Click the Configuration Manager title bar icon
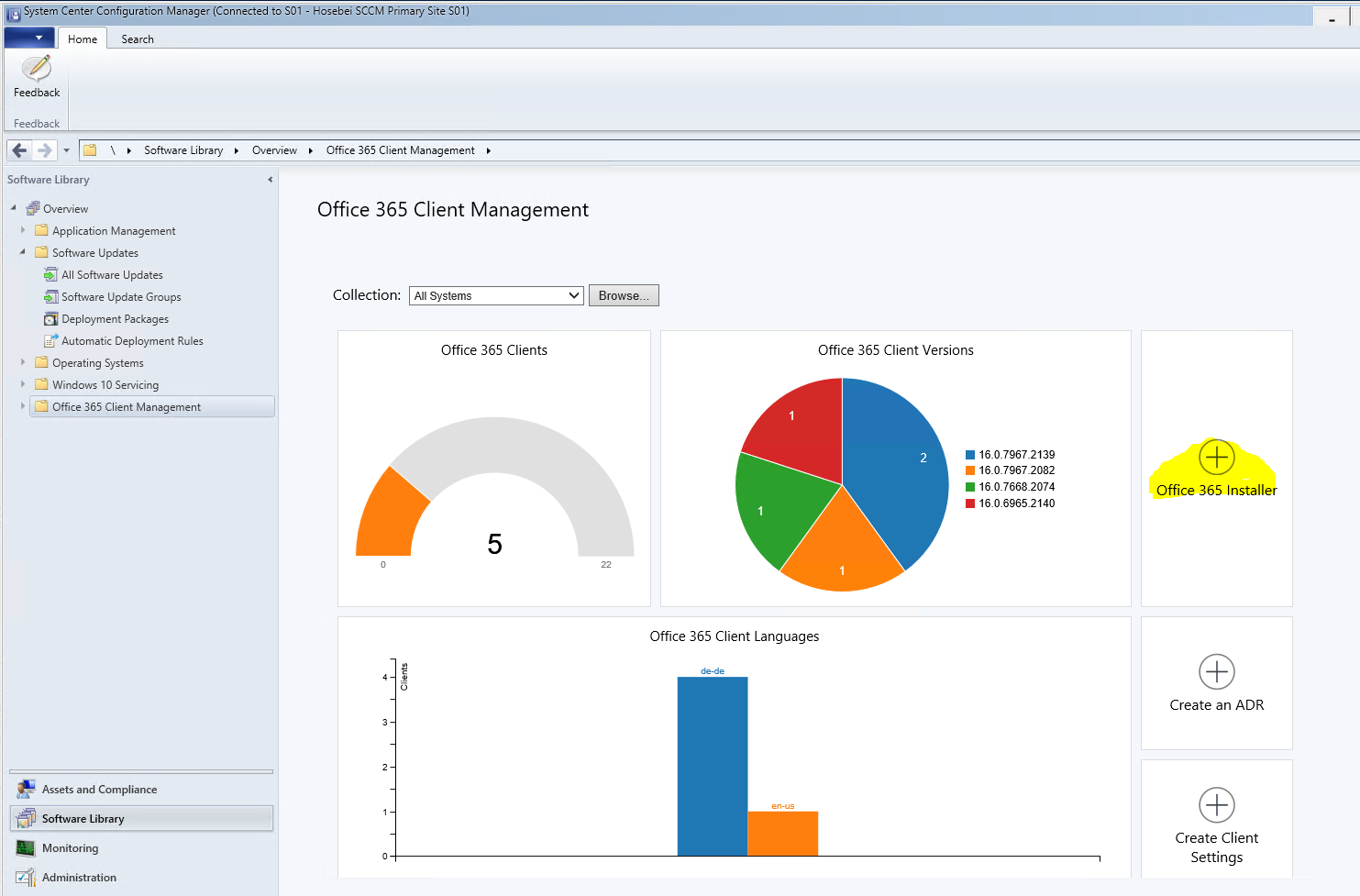The height and width of the screenshot is (896, 1360). click(14, 14)
